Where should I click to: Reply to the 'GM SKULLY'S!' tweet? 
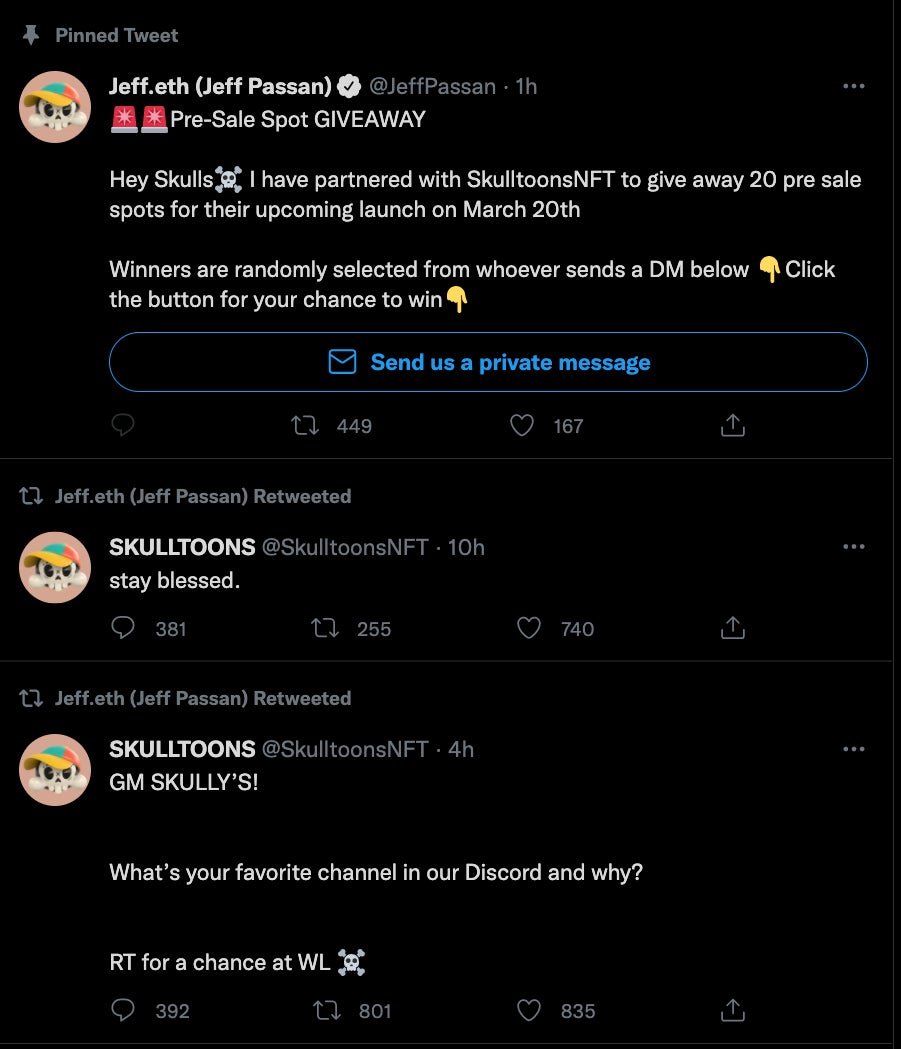pyautogui.click(x=123, y=1011)
